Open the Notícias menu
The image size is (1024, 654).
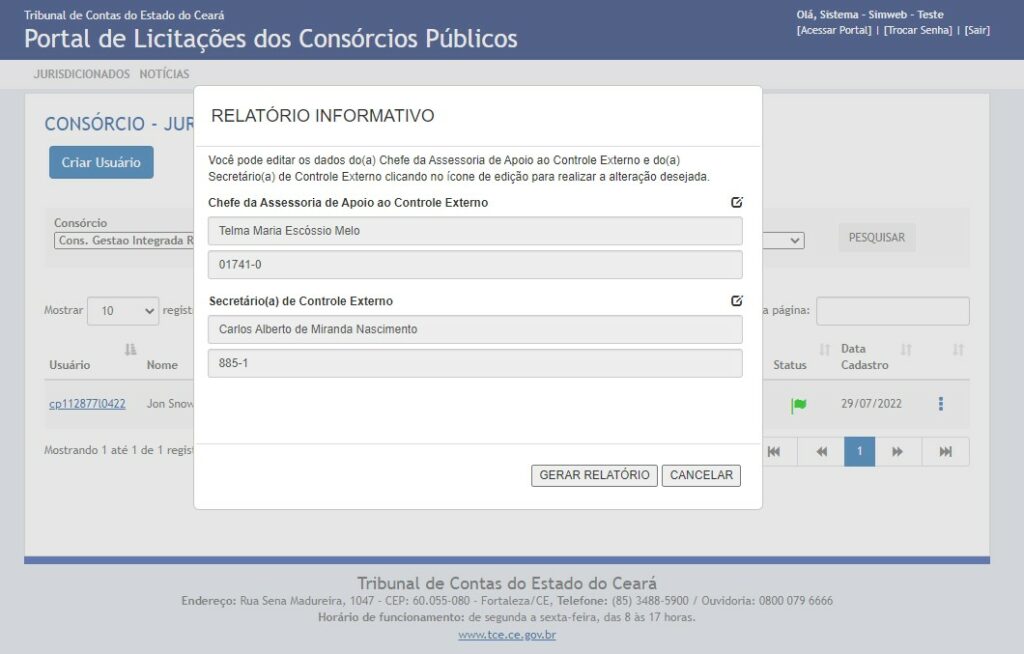click(x=164, y=74)
